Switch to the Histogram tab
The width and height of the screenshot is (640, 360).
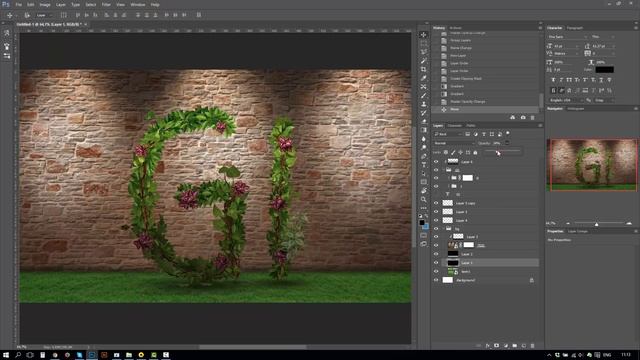[x=576, y=109]
